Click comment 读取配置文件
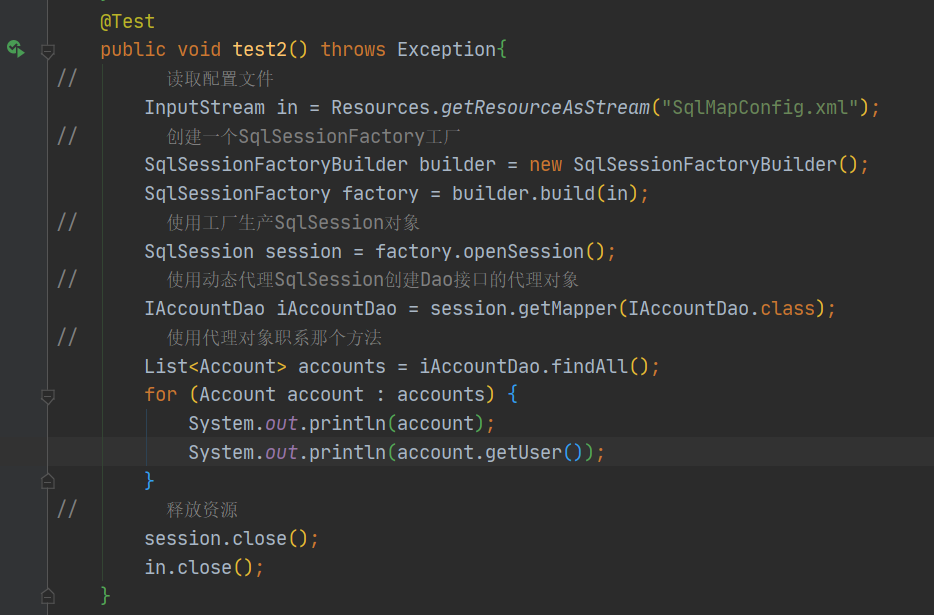Screen dimensions: 934x615 (x=220, y=79)
